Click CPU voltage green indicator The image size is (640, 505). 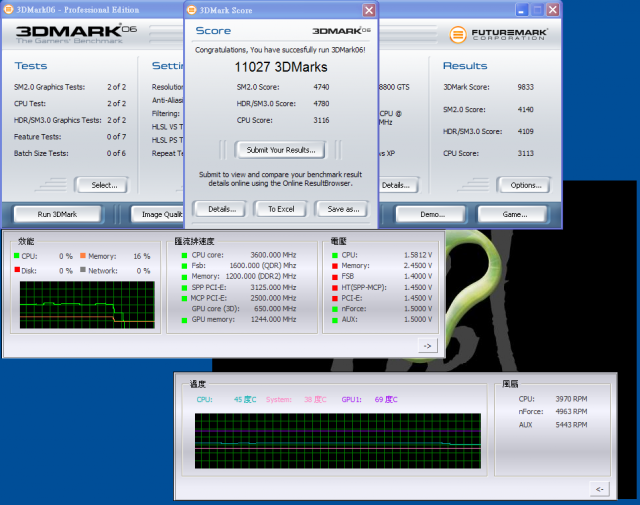click(335, 255)
